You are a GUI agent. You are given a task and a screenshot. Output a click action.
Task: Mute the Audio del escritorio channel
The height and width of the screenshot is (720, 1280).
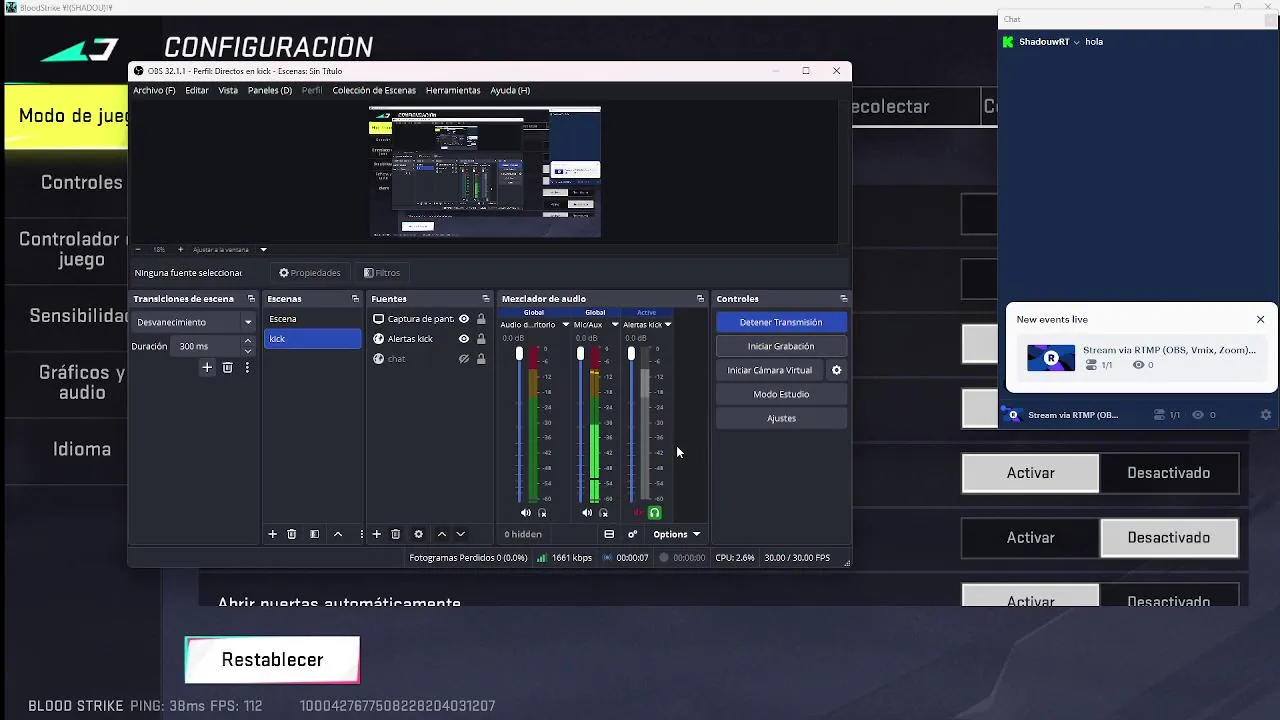pyautogui.click(x=526, y=513)
